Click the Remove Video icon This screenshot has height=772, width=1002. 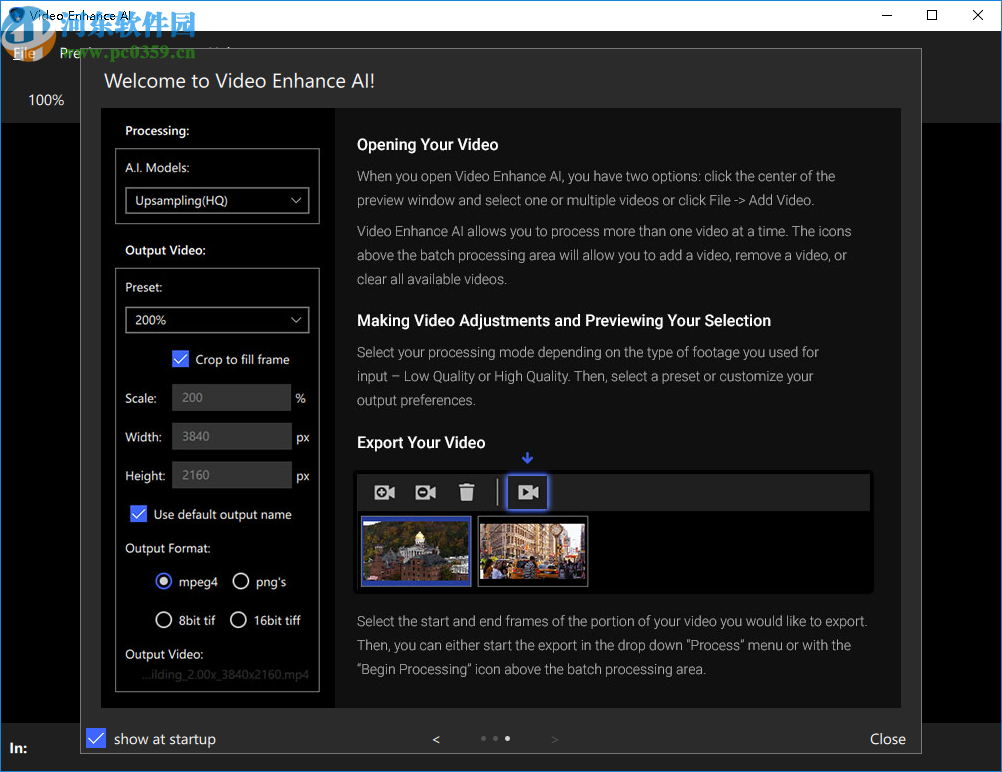coord(425,492)
